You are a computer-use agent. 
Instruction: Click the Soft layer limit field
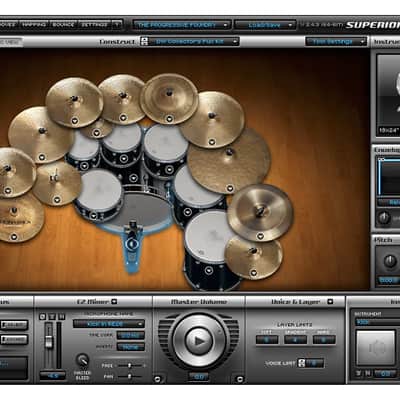(x=267, y=340)
